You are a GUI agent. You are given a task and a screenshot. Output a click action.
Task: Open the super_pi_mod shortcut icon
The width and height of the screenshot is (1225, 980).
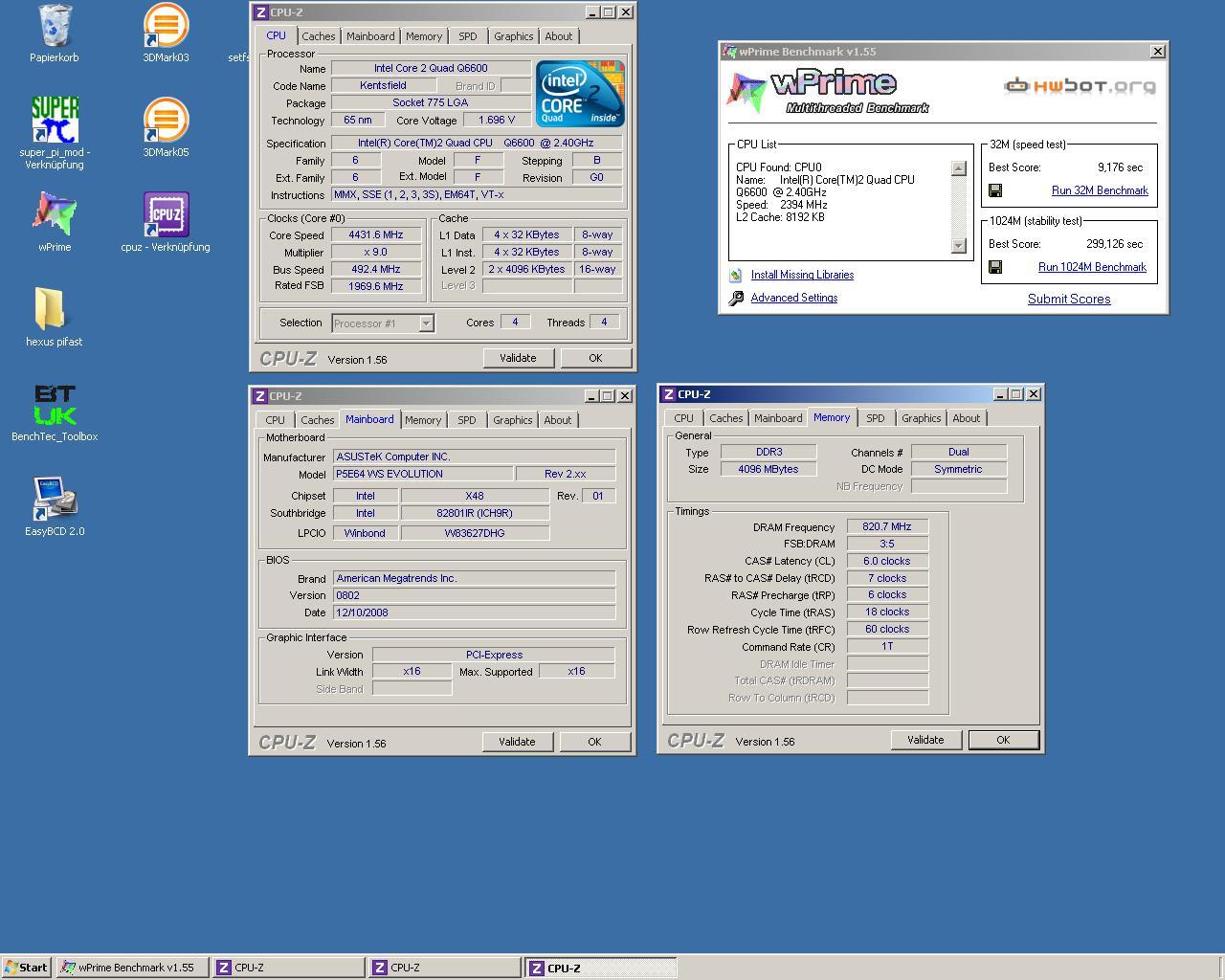tap(55, 120)
